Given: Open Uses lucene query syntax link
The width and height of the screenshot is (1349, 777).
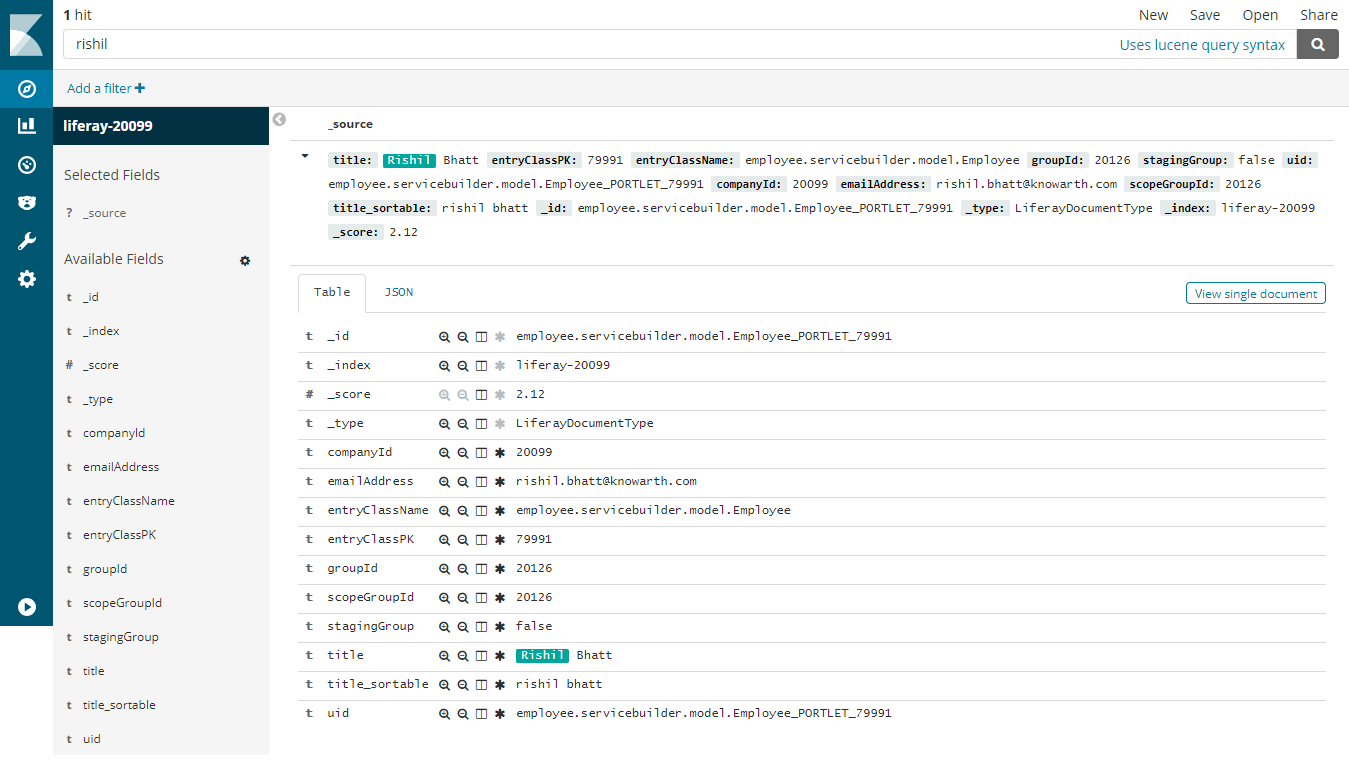Looking at the screenshot, I should tap(1202, 45).
